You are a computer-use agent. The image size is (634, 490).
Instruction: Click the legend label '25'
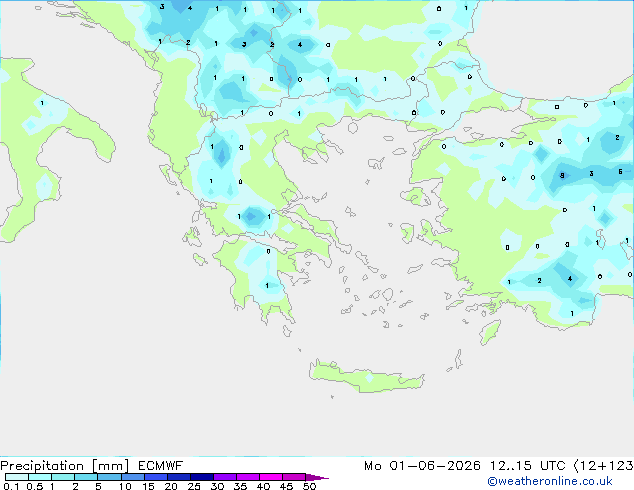point(194,486)
